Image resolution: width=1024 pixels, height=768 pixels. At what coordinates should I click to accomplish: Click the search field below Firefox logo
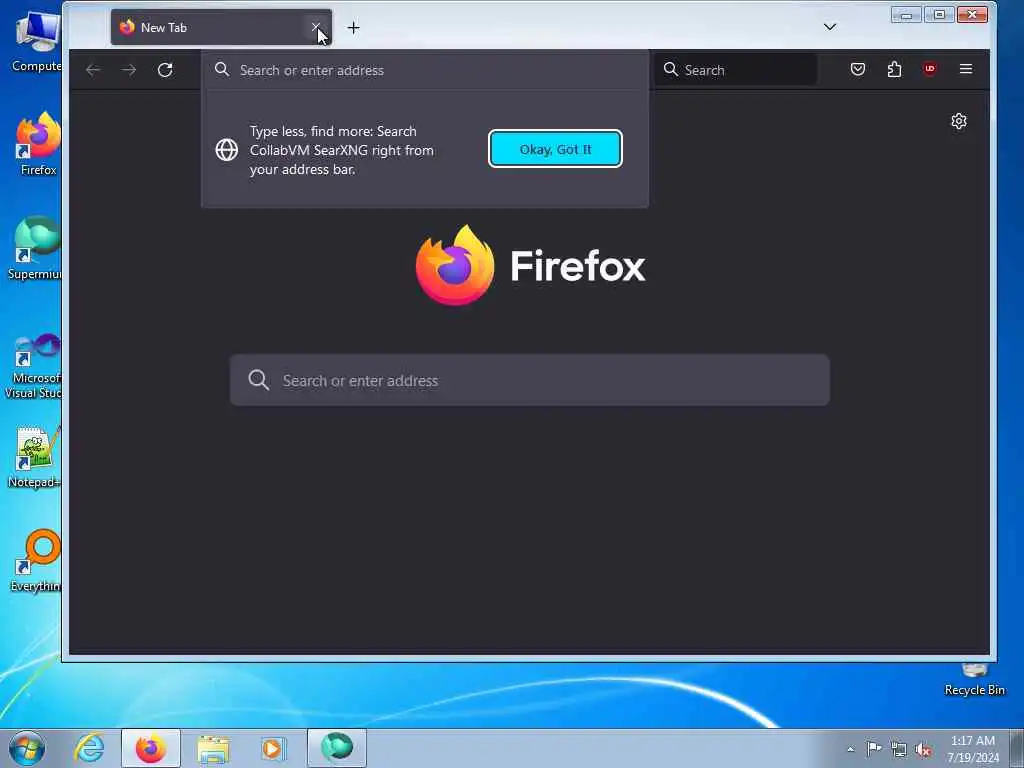coord(530,380)
